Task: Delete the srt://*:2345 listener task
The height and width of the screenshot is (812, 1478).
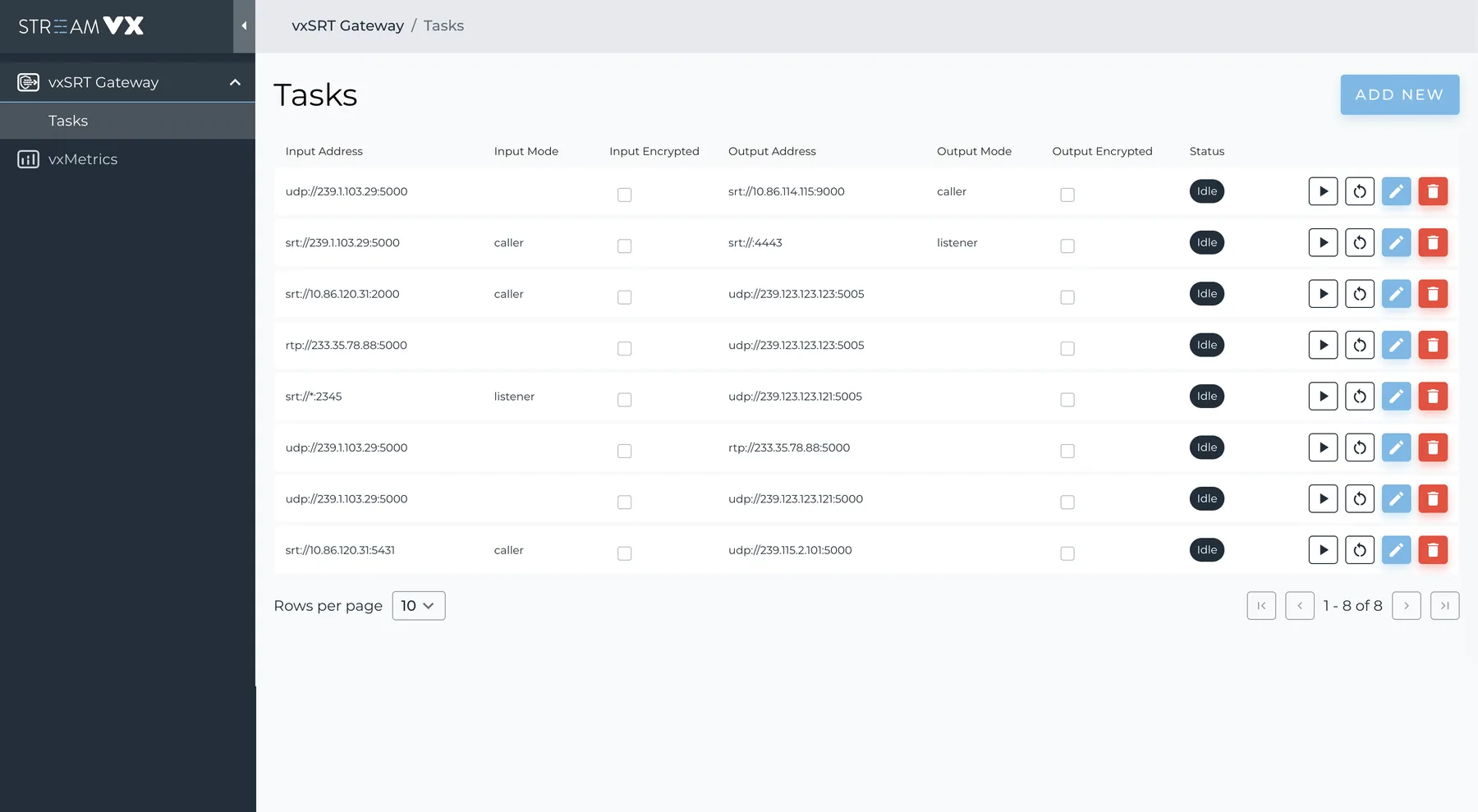Action: pyautogui.click(x=1433, y=396)
